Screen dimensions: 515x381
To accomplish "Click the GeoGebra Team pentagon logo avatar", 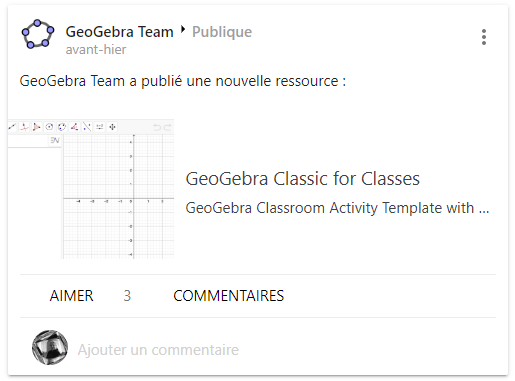I will [x=38, y=34].
